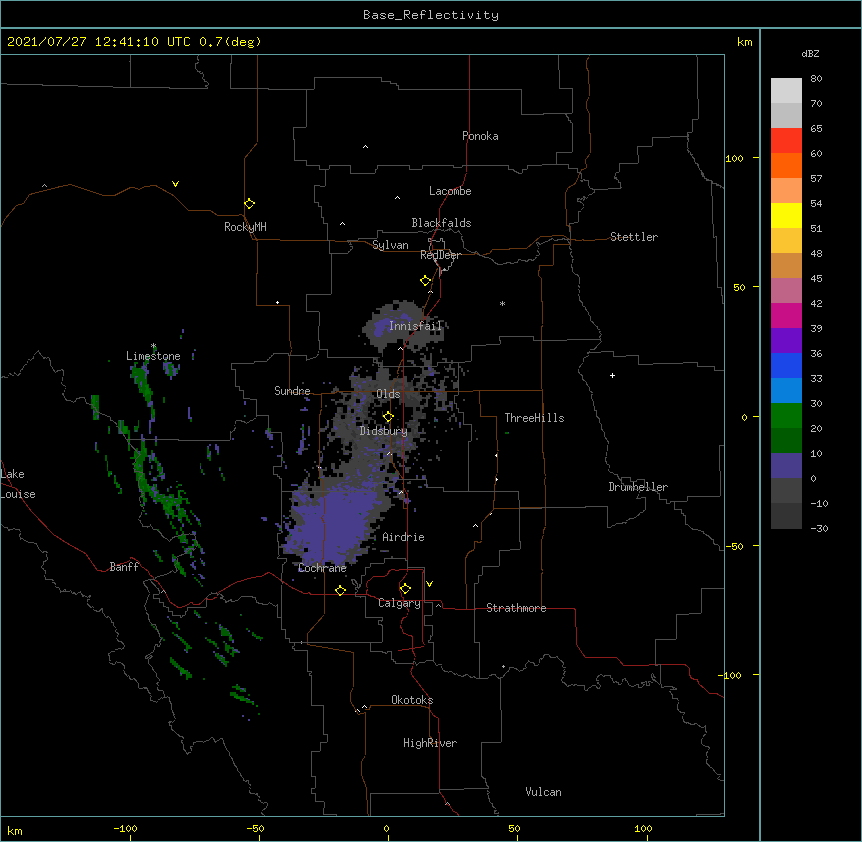862x842 pixels.
Task: Click the dBZ legend heading
Action: coord(810,54)
